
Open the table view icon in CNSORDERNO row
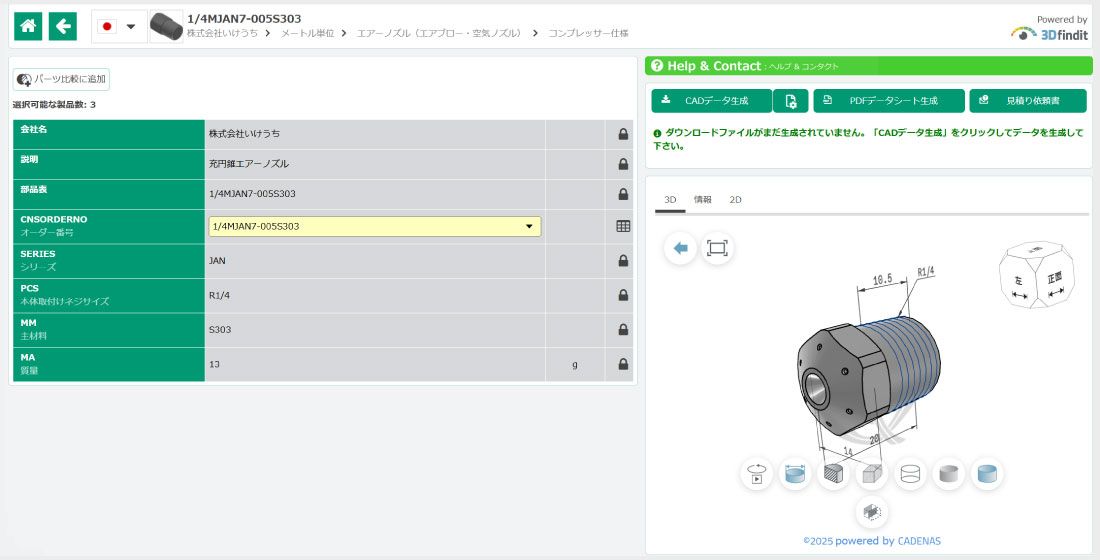[x=623, y=226]
